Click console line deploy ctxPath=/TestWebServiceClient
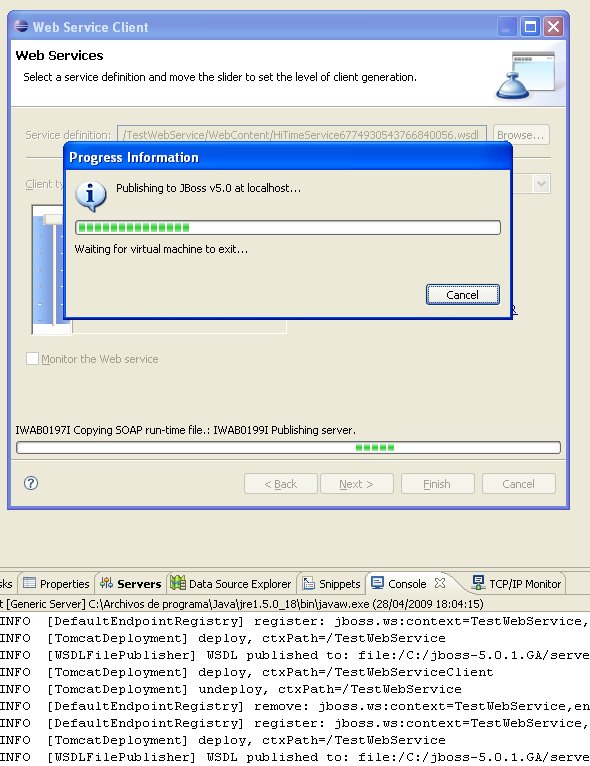590x766 pixels. coord(247,672)
